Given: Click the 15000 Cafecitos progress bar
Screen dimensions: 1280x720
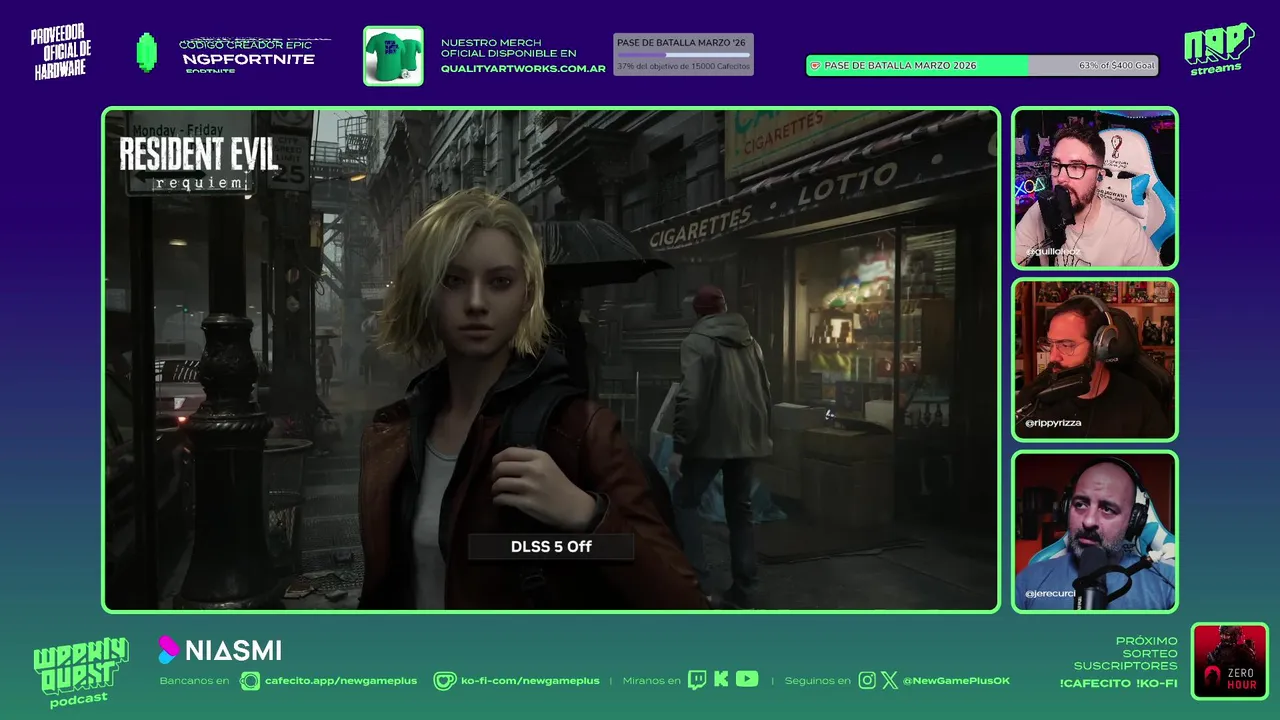Looking at the screenshot, I should pyautogui.click(x=683, y=55).
